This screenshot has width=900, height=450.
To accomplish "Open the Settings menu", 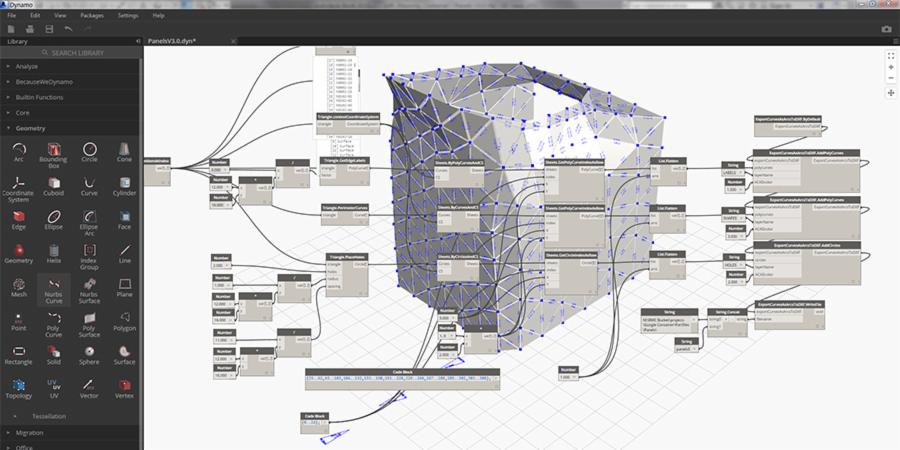I will [128, 15].
